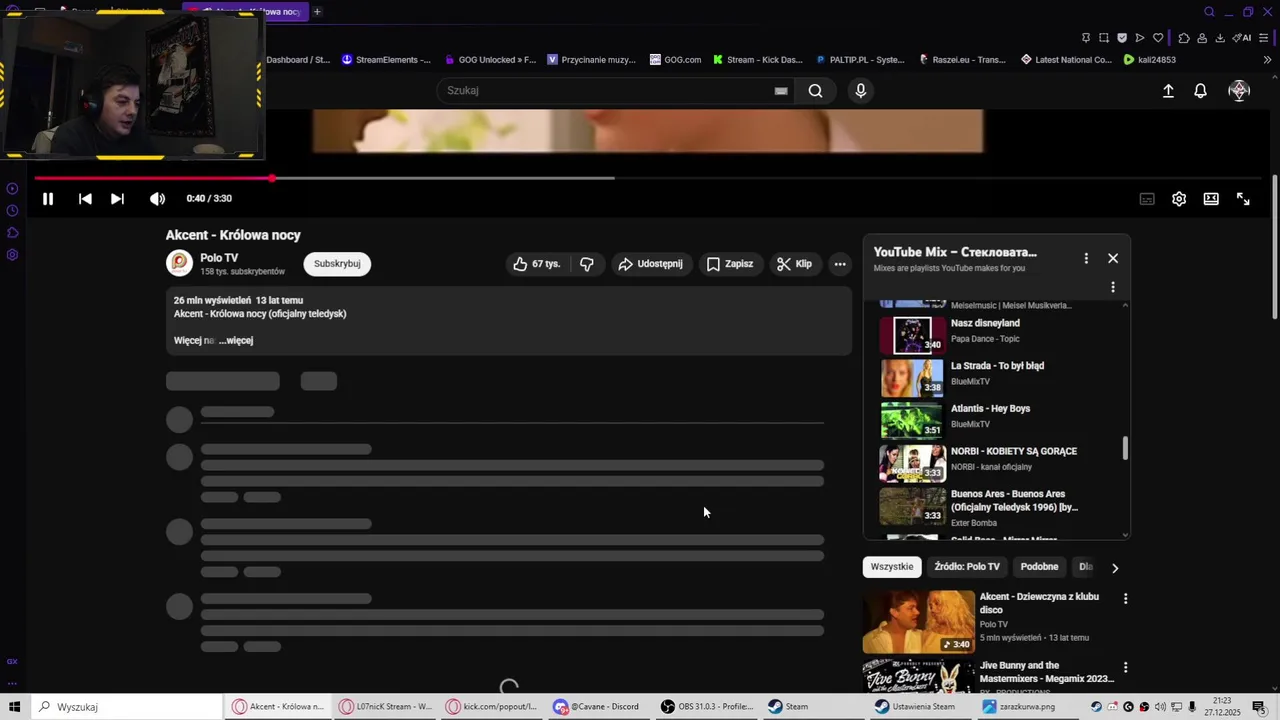Open playlist secondary three-dot menu
The image size is (1280, 720).
tap(1113, 287)
